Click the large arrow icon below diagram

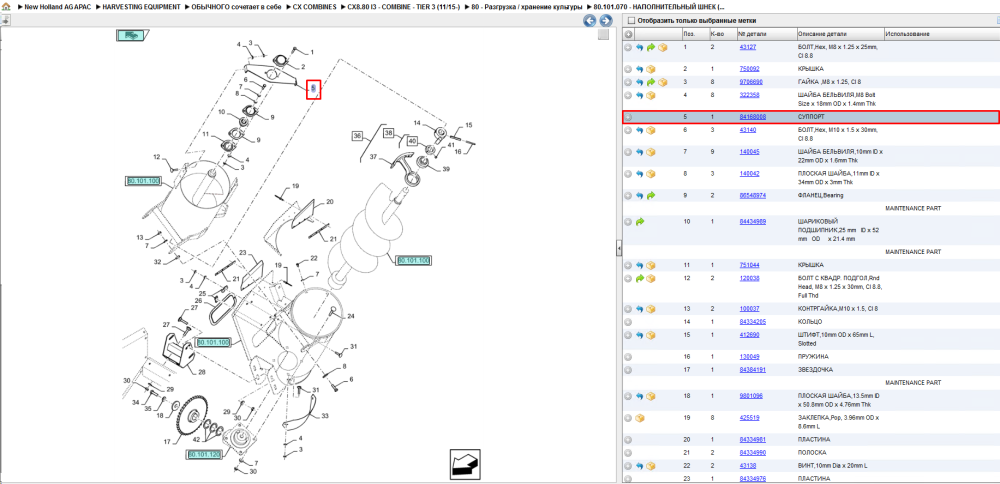[465, 463]
